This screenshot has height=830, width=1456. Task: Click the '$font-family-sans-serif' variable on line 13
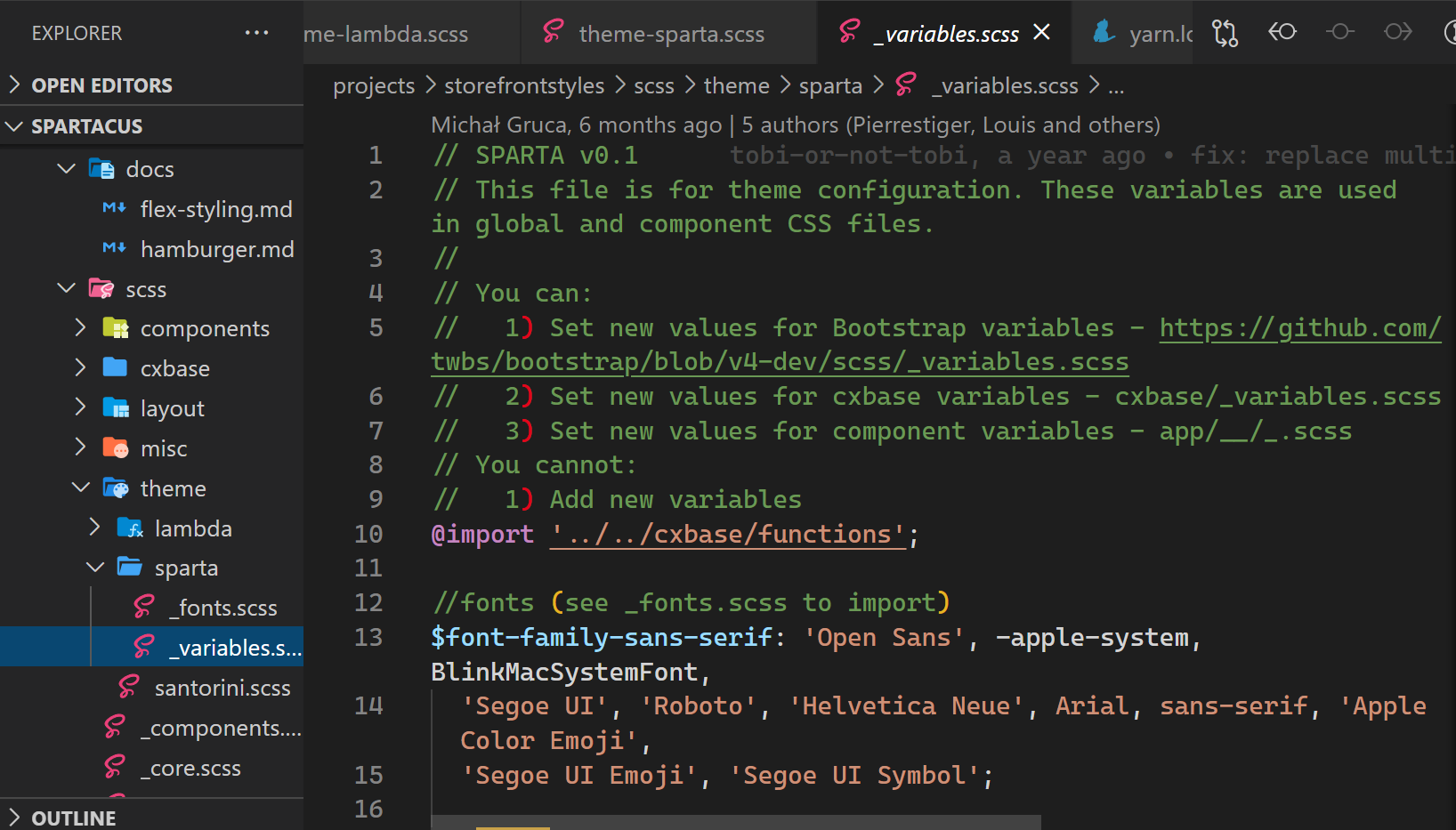(x=602, y=638)
